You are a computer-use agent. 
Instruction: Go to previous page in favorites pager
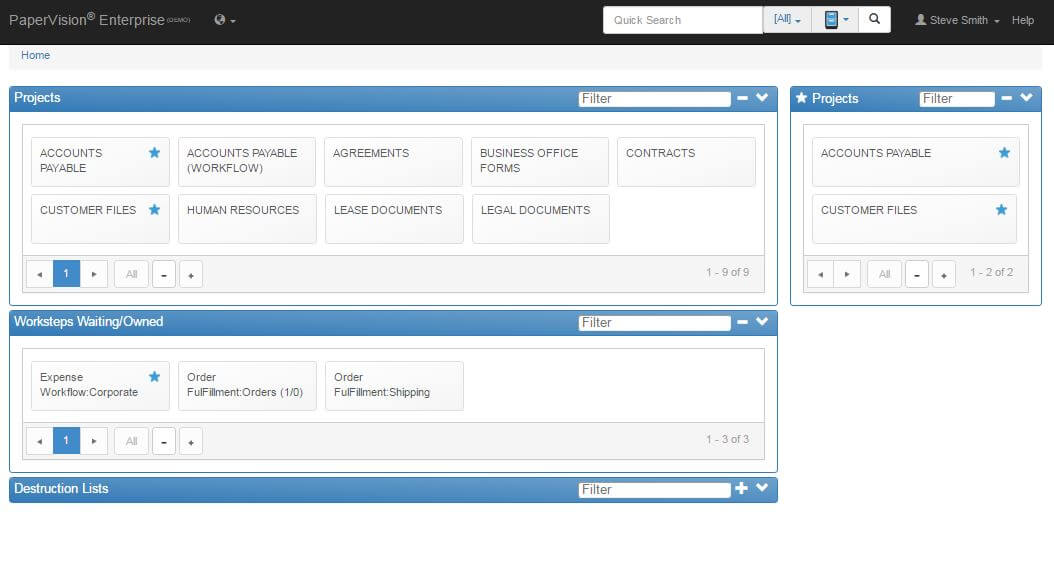click(x=820, y=274)
